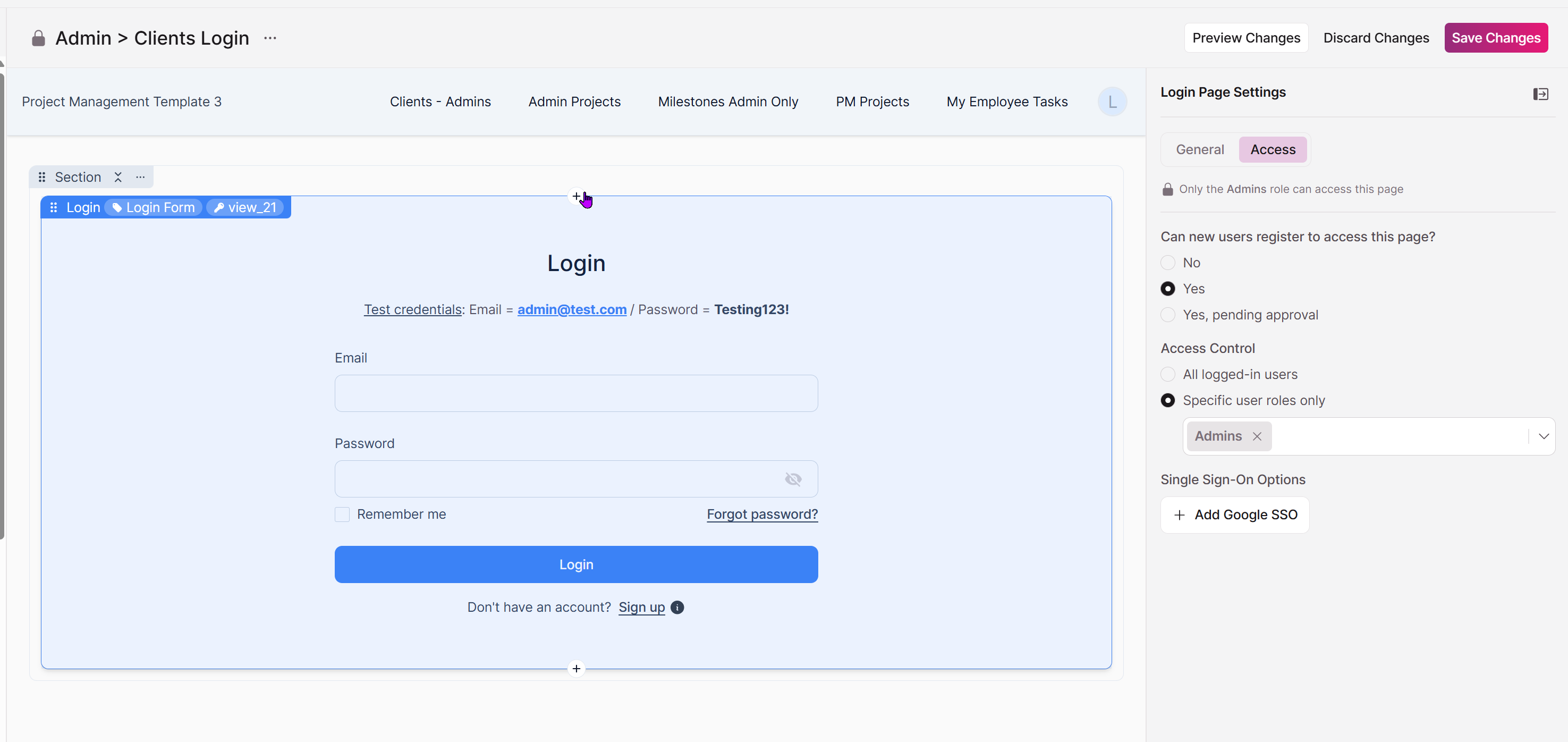Open Milestones Admin Only menu item
Screen dimensions: 1568x742
(x=728, y=102)
